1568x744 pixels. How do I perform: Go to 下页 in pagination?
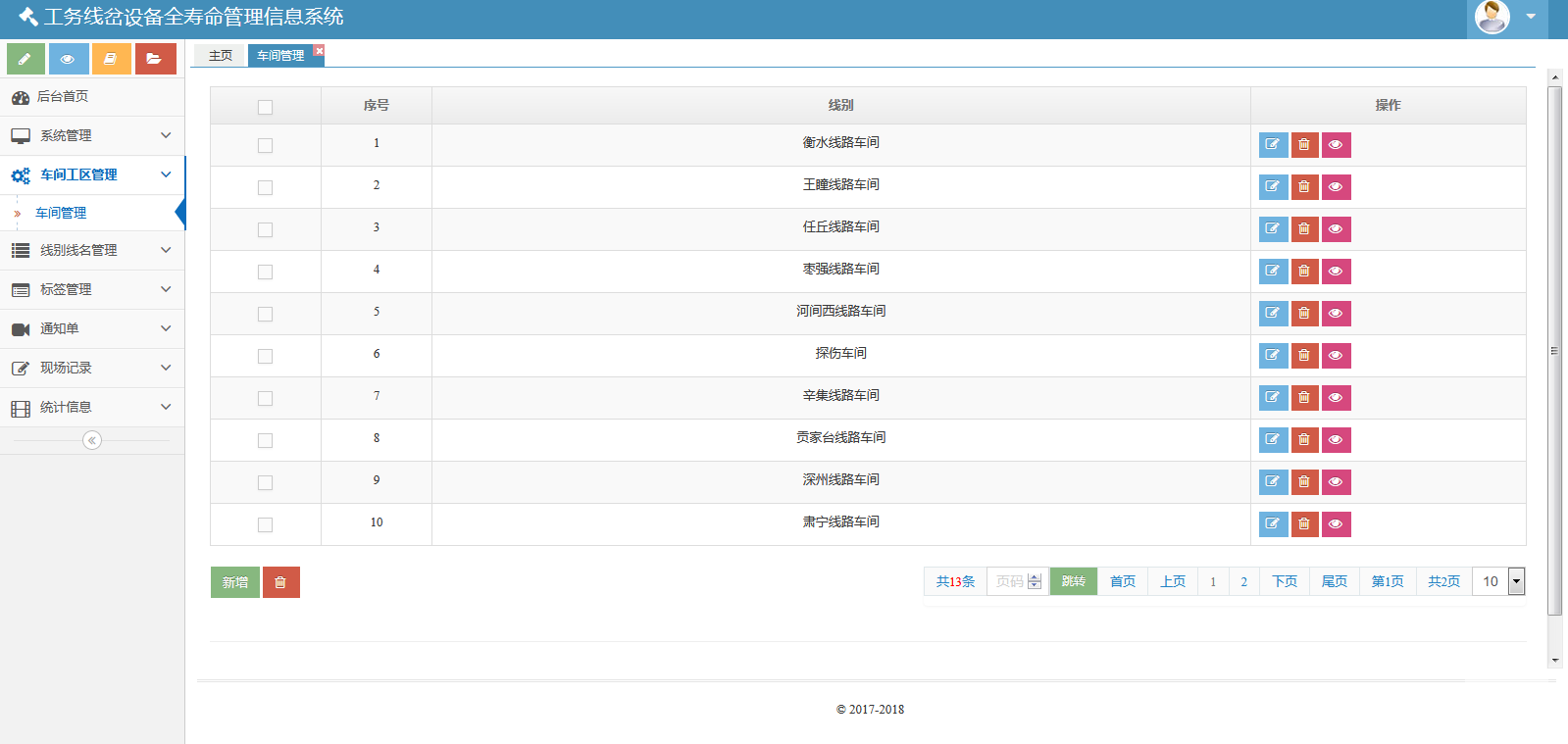1285,581
